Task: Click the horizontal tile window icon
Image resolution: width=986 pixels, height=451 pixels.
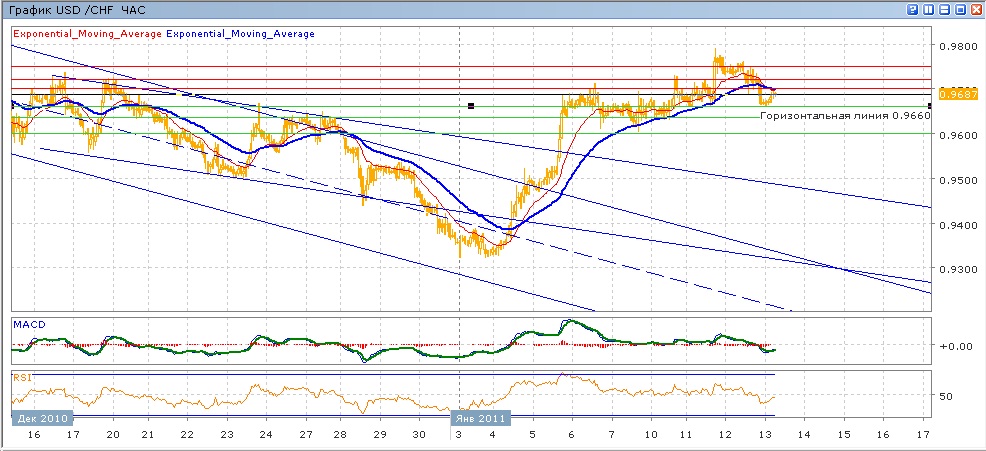Action: (943, 9)
